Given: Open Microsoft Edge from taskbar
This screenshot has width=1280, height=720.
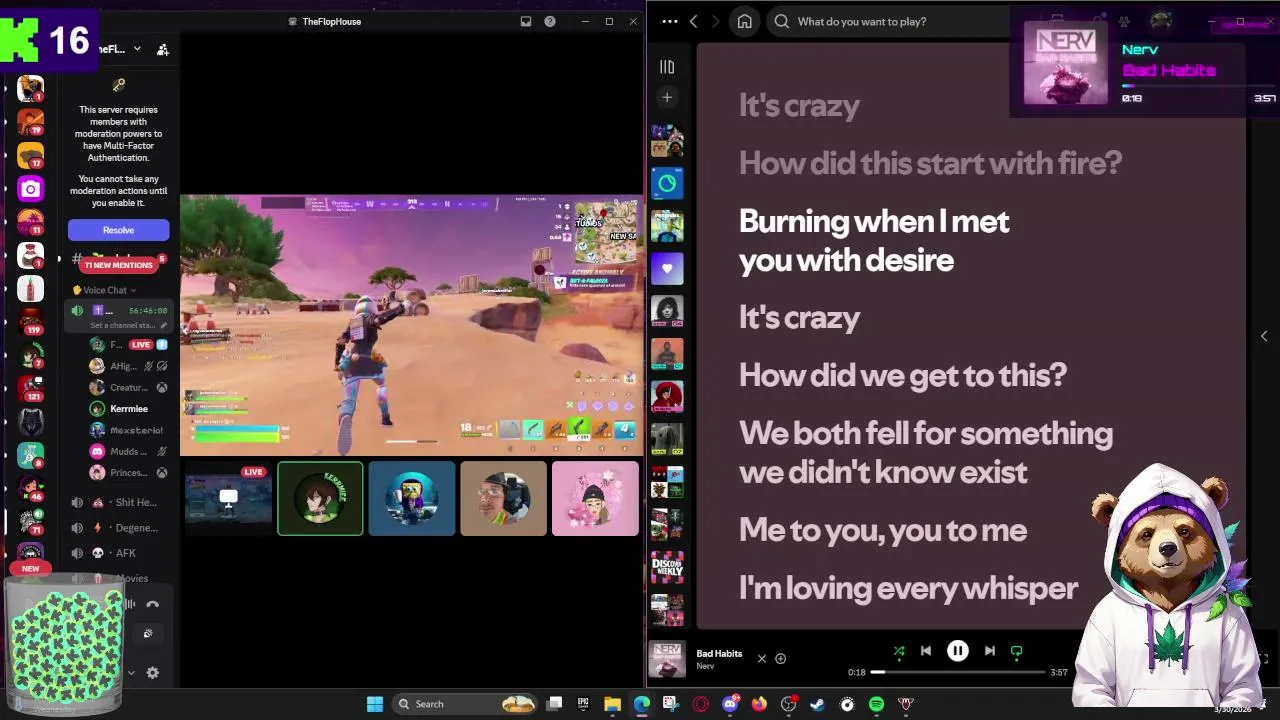Looking at the screenshot, I should tap(641, 704).
